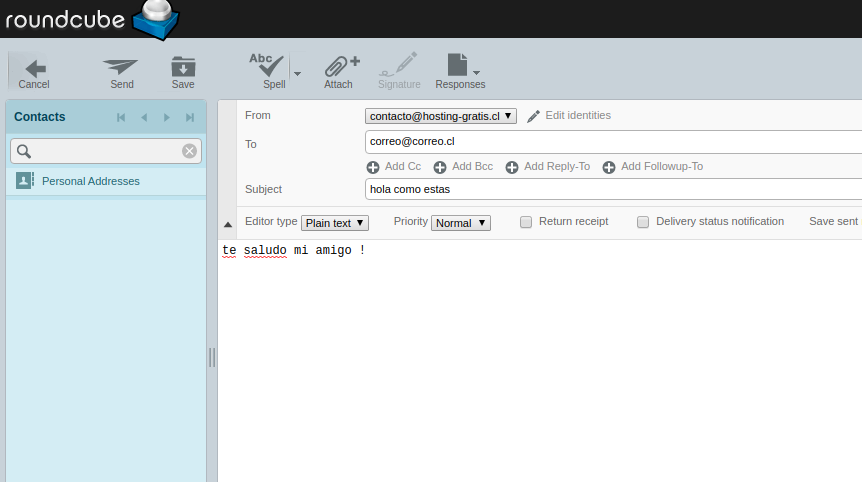This screenshot has width=862, height=482.
Task: Go to previous contacts page
Action: [x=144, y=117]
